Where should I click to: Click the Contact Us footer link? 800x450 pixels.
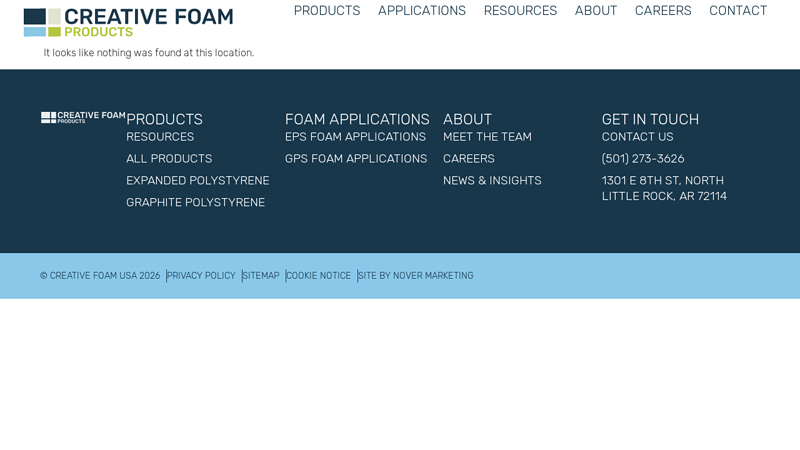[637, 137]
